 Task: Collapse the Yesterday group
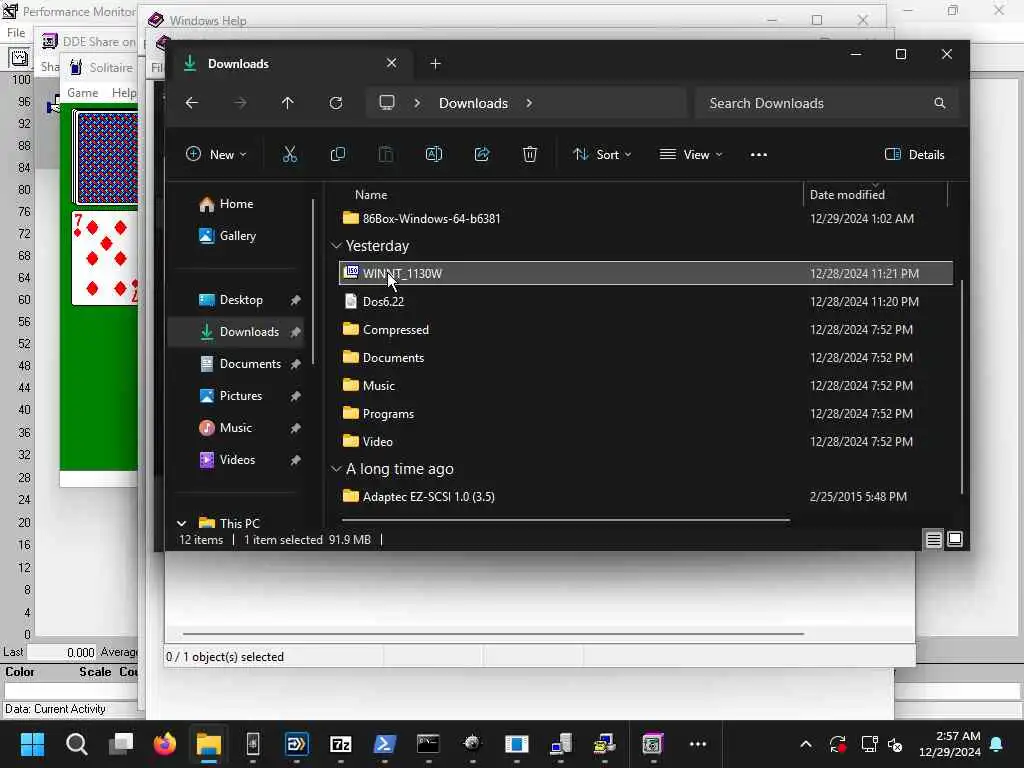336,246
